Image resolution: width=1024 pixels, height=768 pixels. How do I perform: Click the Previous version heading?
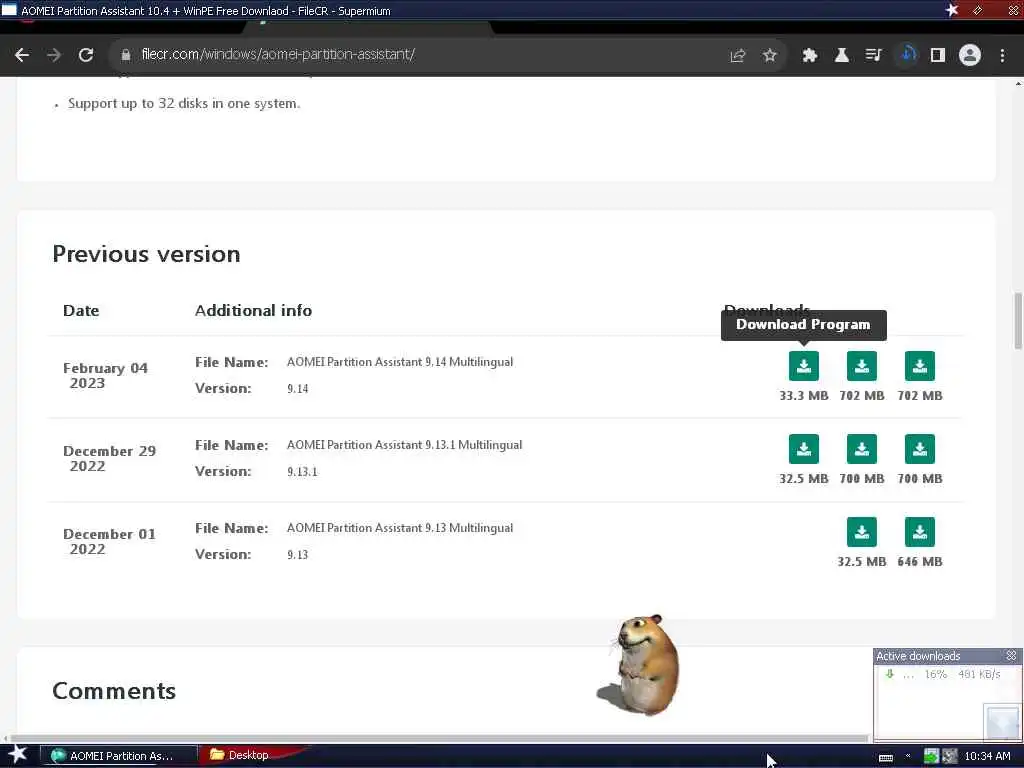coord(146,253)
